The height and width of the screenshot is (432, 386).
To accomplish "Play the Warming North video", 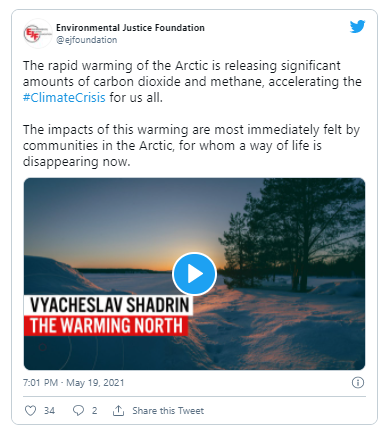I will [194, 274].
